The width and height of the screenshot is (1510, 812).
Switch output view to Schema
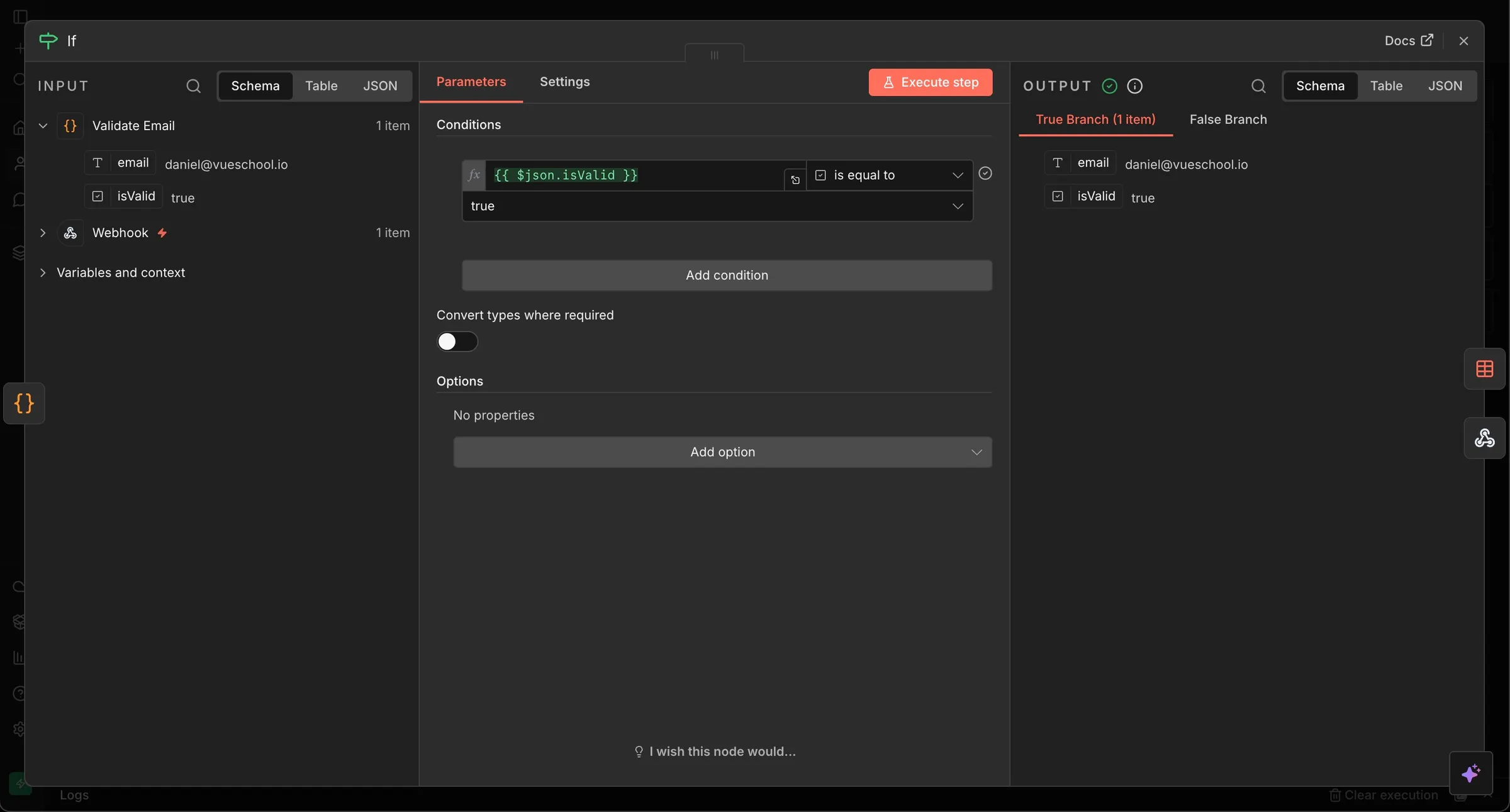click(1320, 86)
